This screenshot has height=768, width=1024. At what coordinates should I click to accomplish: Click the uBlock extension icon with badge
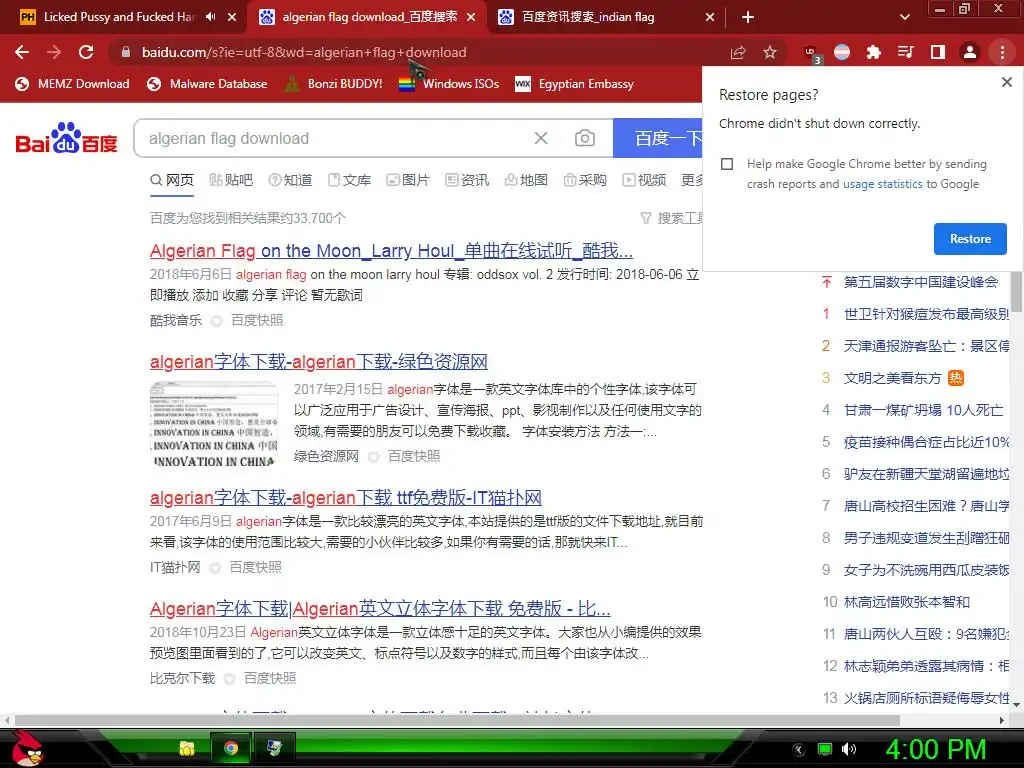pyautogui.click(x=812, y=54)
